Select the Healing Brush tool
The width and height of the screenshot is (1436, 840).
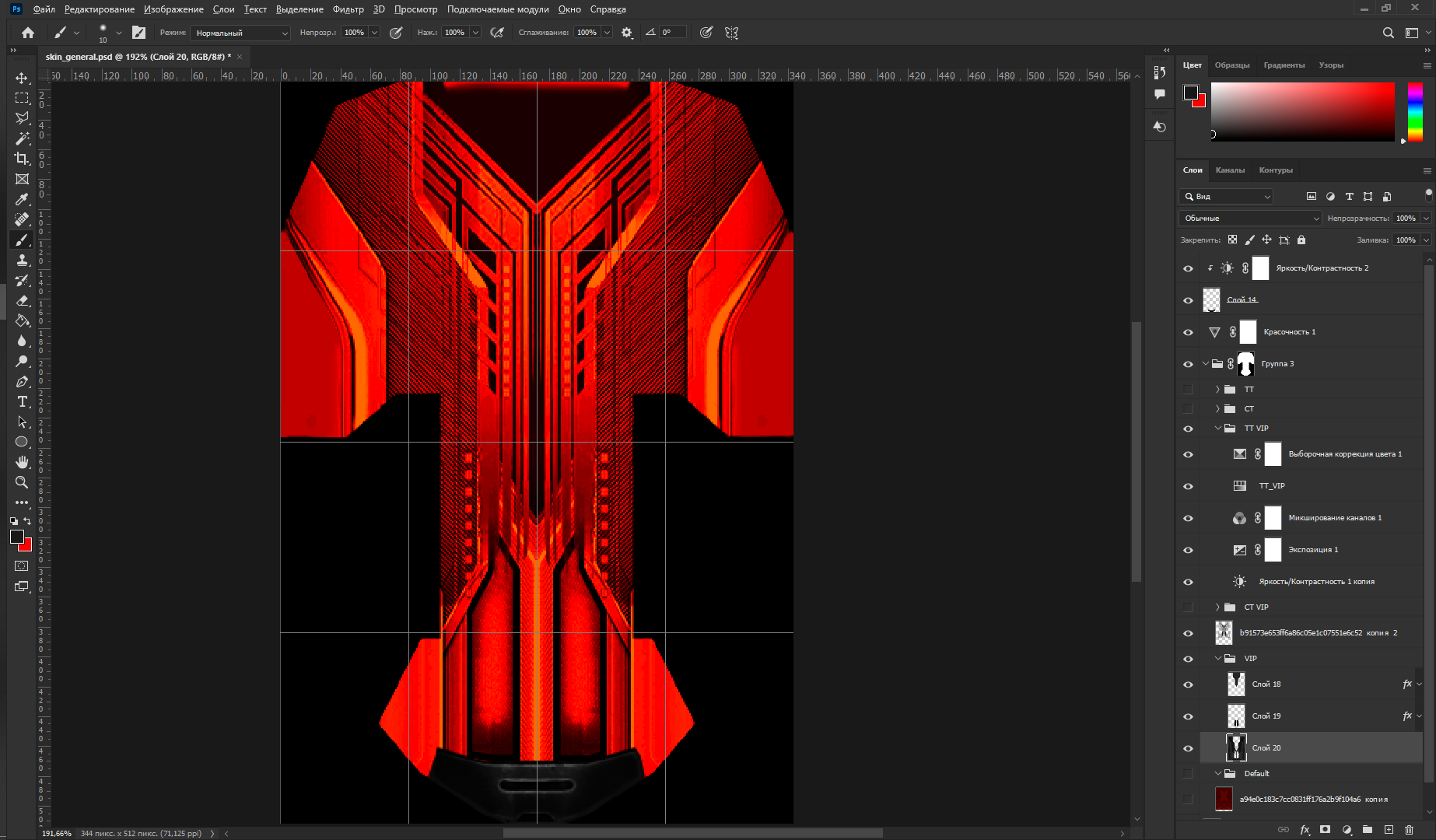22,219
